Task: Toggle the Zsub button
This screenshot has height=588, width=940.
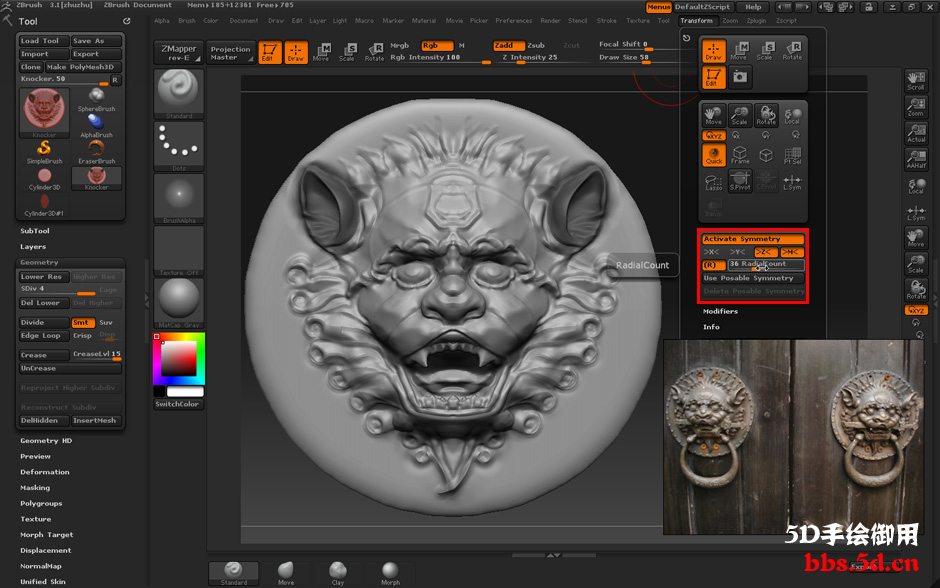Action: tap(536, 46)
